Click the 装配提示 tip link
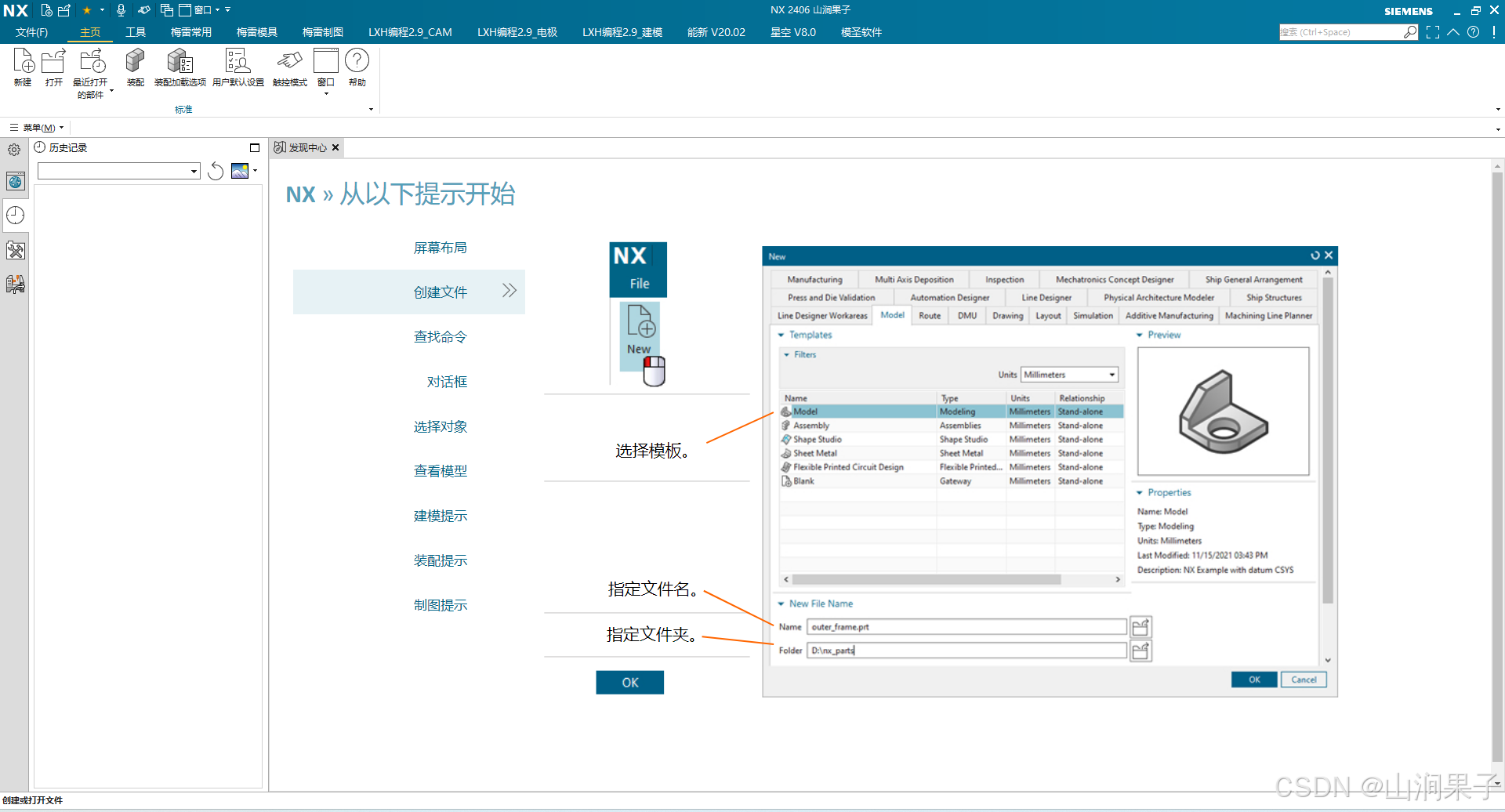This screenshot has width=1505, height=812. (x=441, y=560)
